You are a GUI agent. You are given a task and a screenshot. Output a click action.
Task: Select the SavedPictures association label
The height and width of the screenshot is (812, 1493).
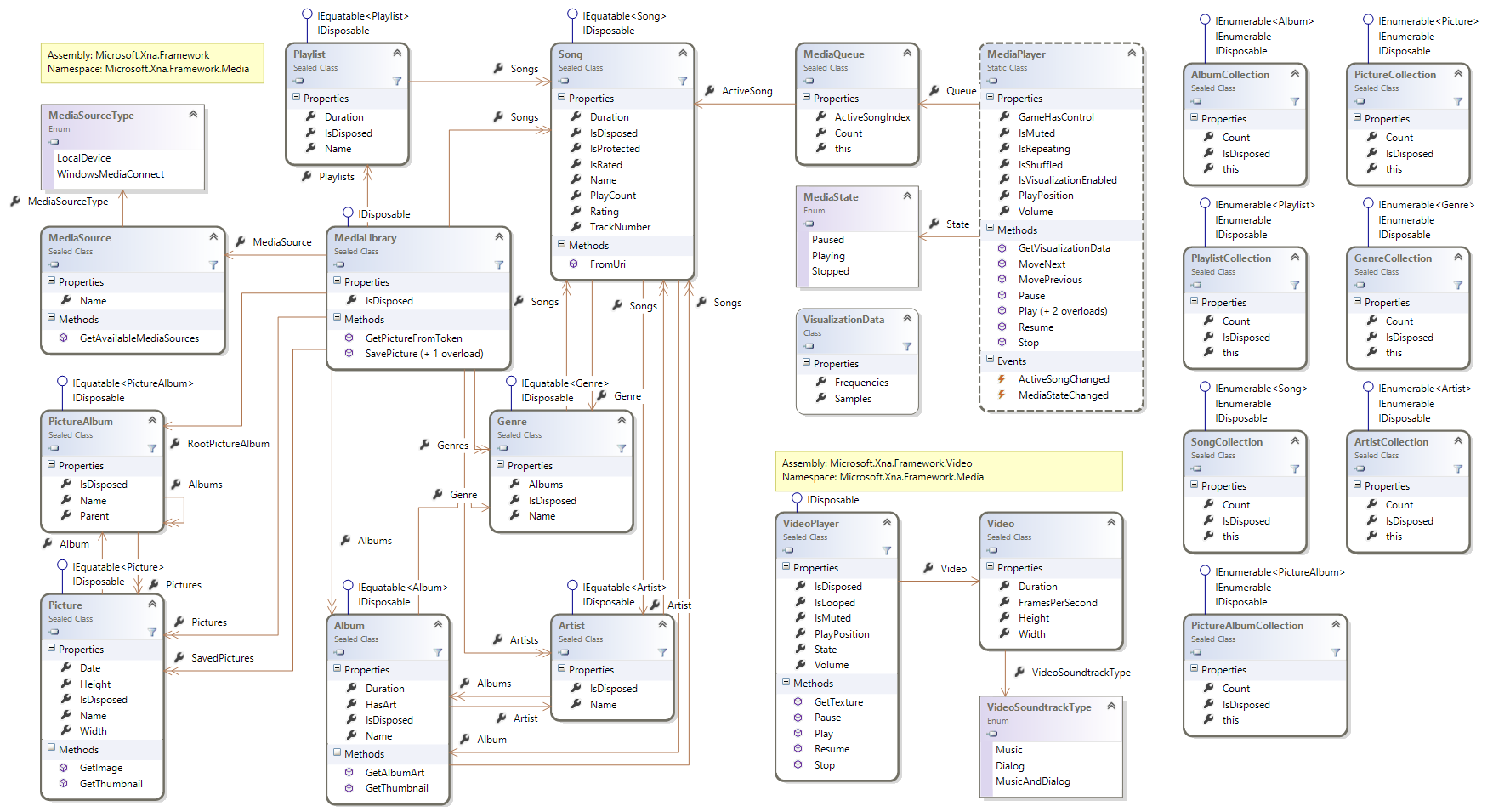(222, 658)
